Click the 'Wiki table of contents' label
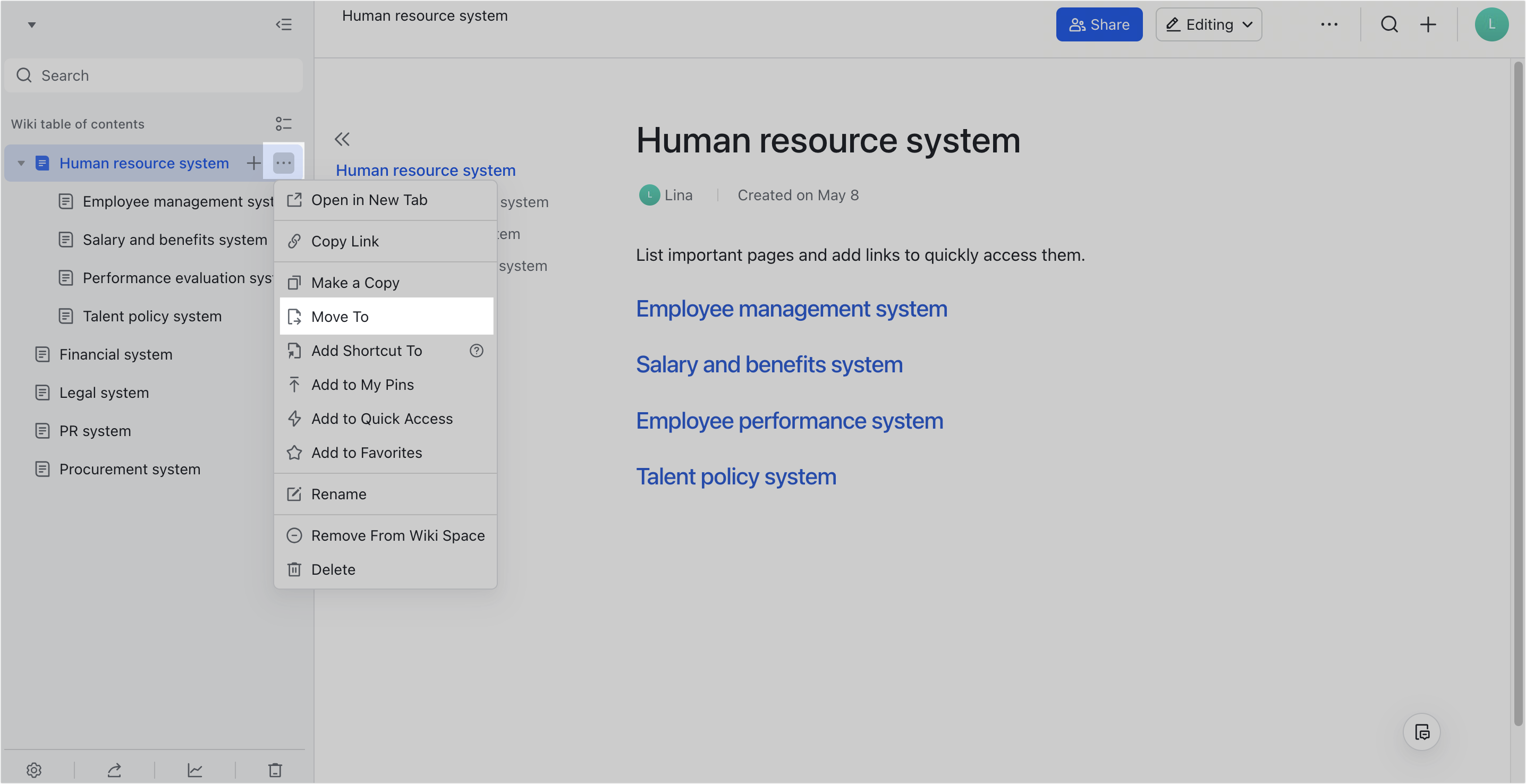Screen dimensions: 1526x784 [78, 124]
